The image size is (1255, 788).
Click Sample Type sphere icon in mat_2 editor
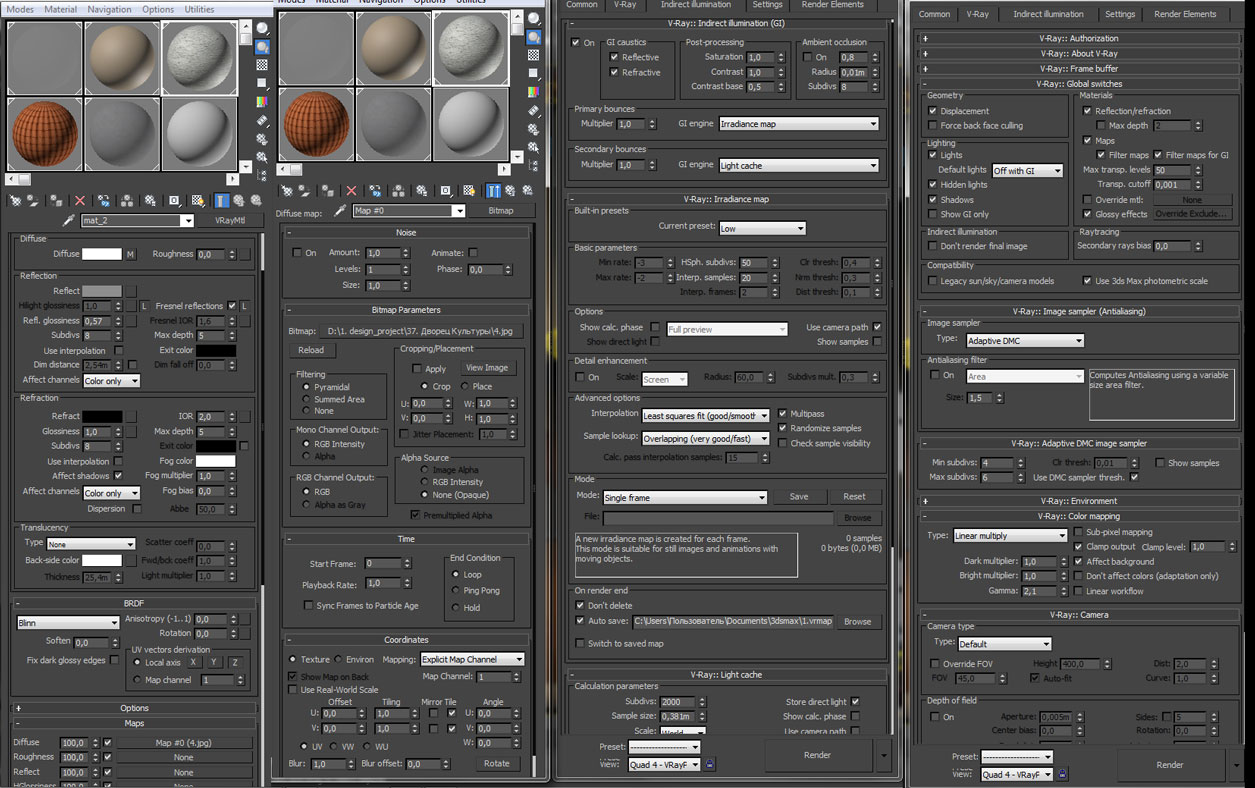(262, 28)
